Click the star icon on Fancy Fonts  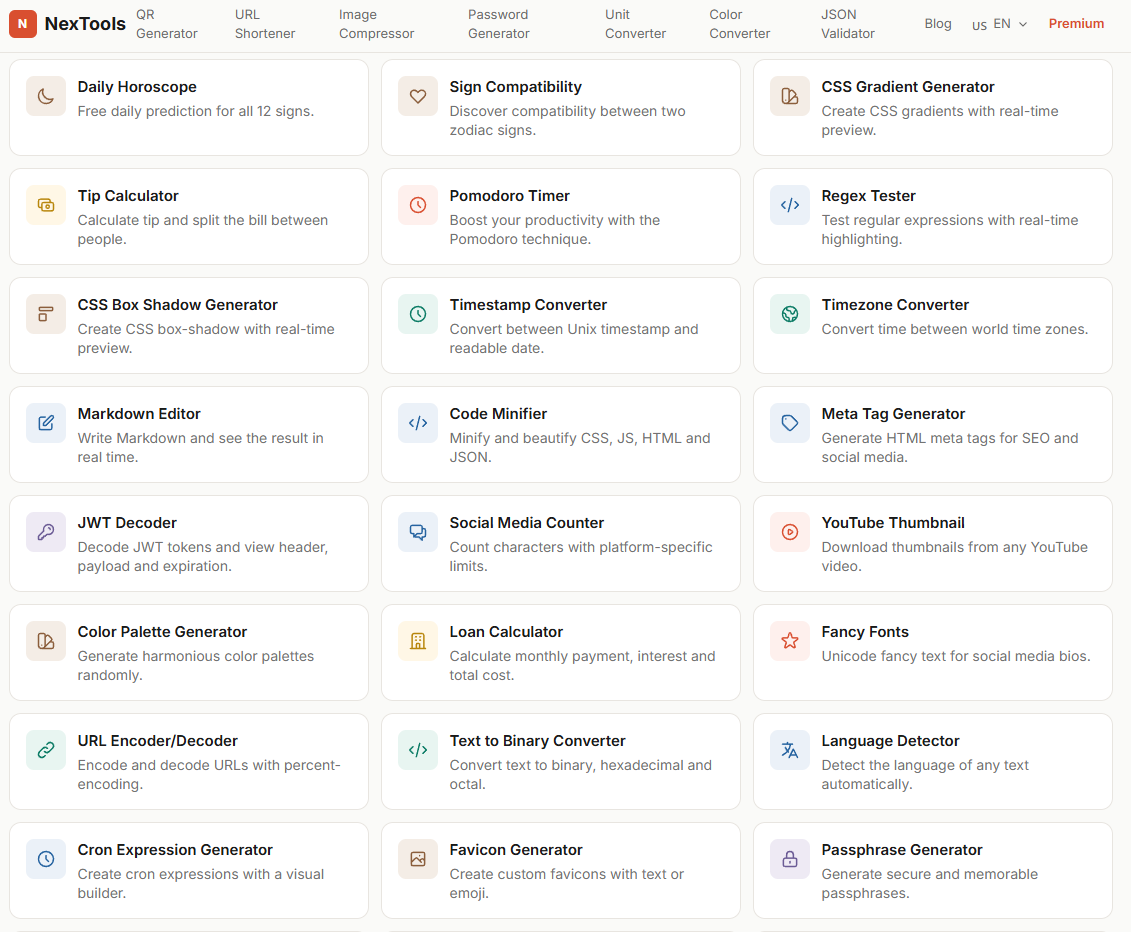789,641
